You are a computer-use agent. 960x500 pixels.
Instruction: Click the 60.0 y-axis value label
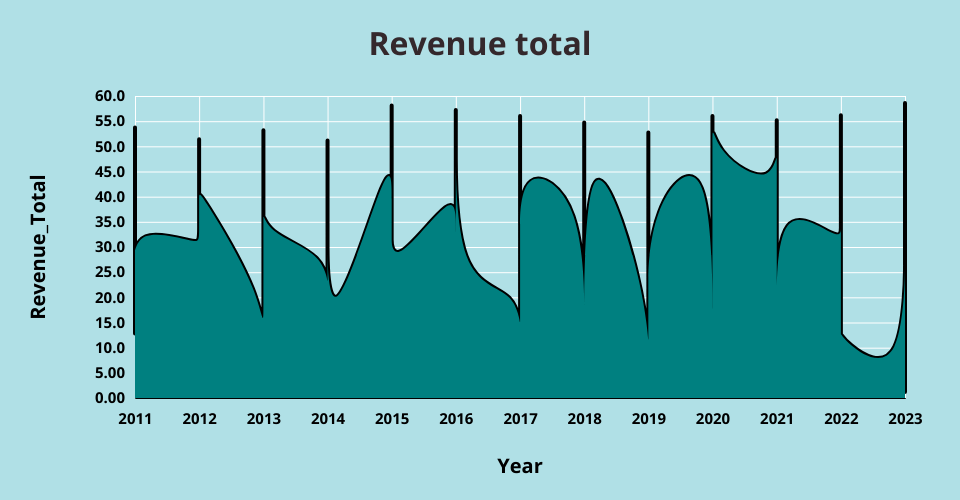coord(110,97)
